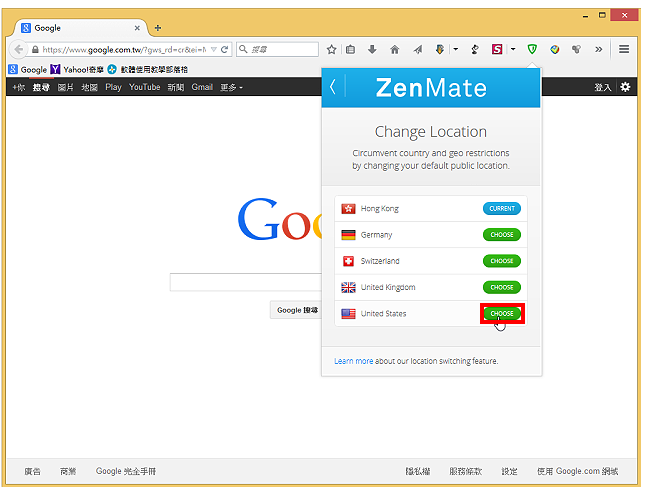Click the Hong Kong flag icon

point(348,208)
